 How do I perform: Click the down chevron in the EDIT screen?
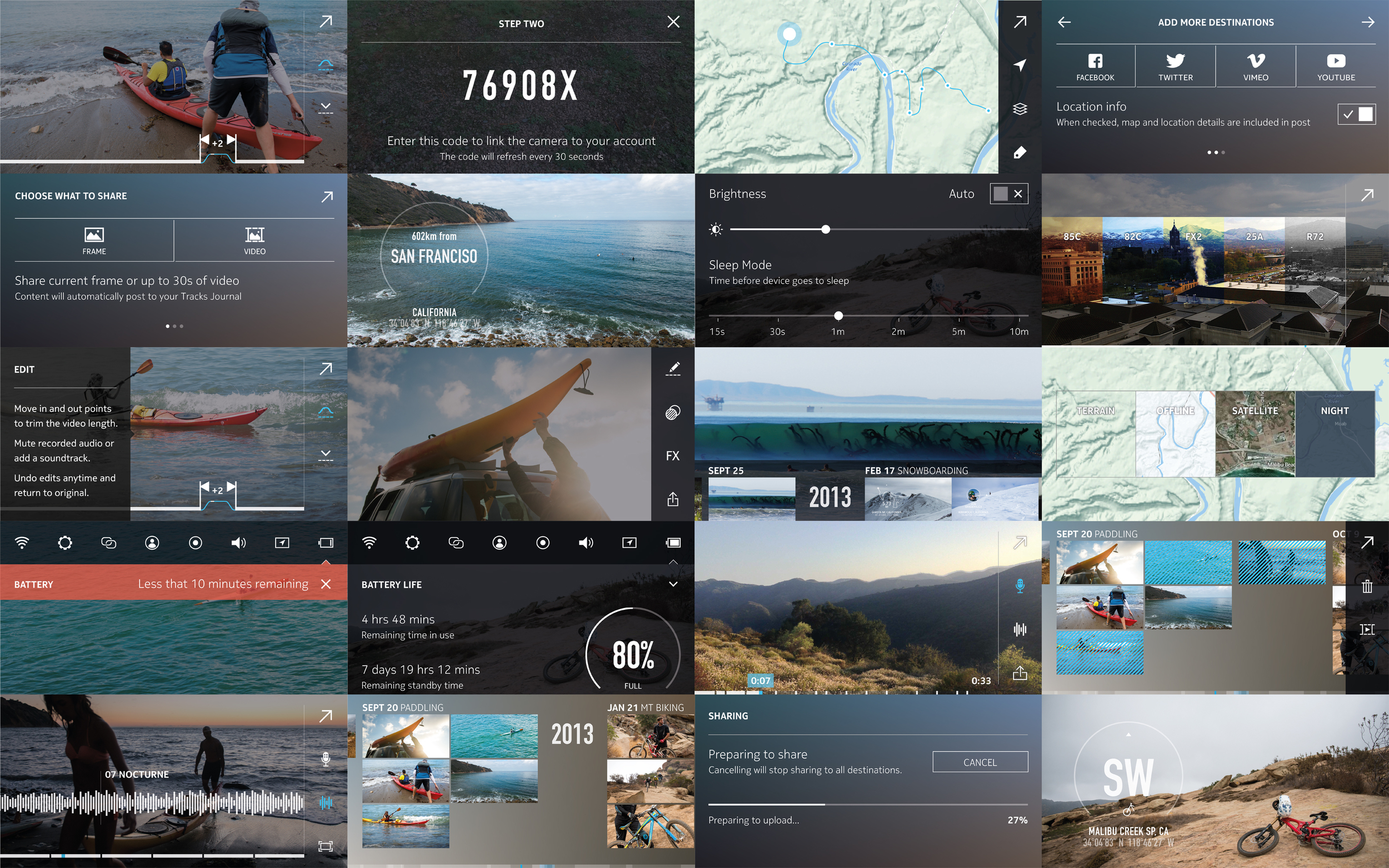tap(326, 456)
